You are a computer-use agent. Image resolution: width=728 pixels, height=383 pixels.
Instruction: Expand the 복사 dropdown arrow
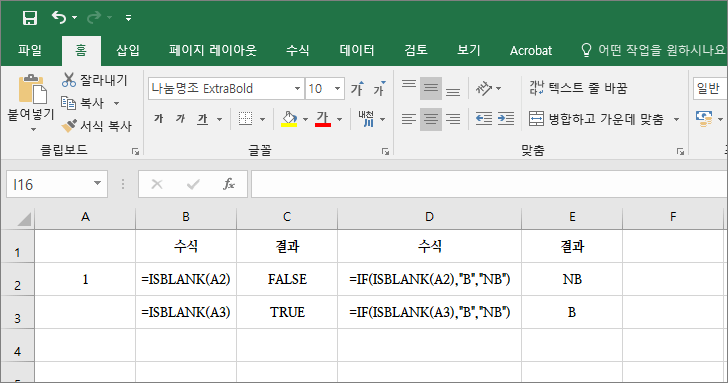pos(117,103)
